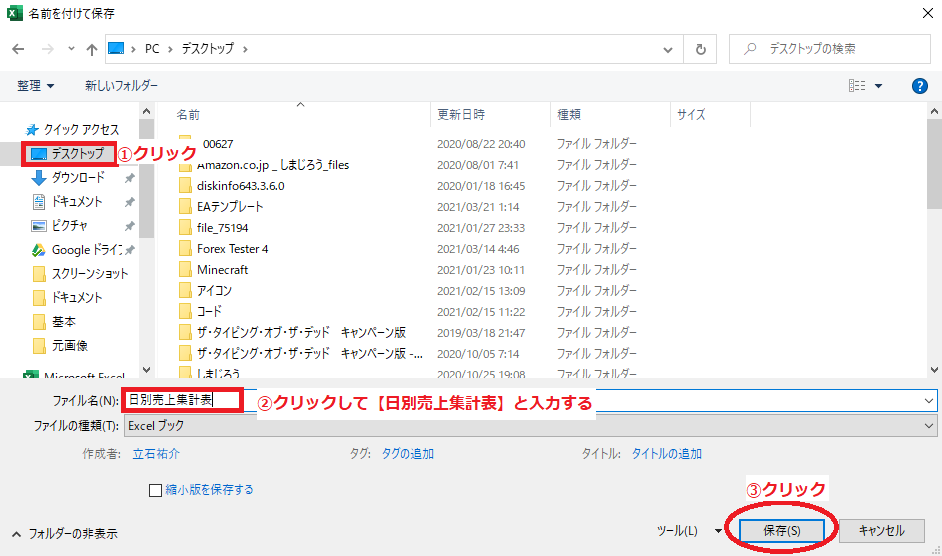The width and height of the screenshot is (942, 556).
Task: Open the Organize (整理) menu
Action: [x=36, y=86]
